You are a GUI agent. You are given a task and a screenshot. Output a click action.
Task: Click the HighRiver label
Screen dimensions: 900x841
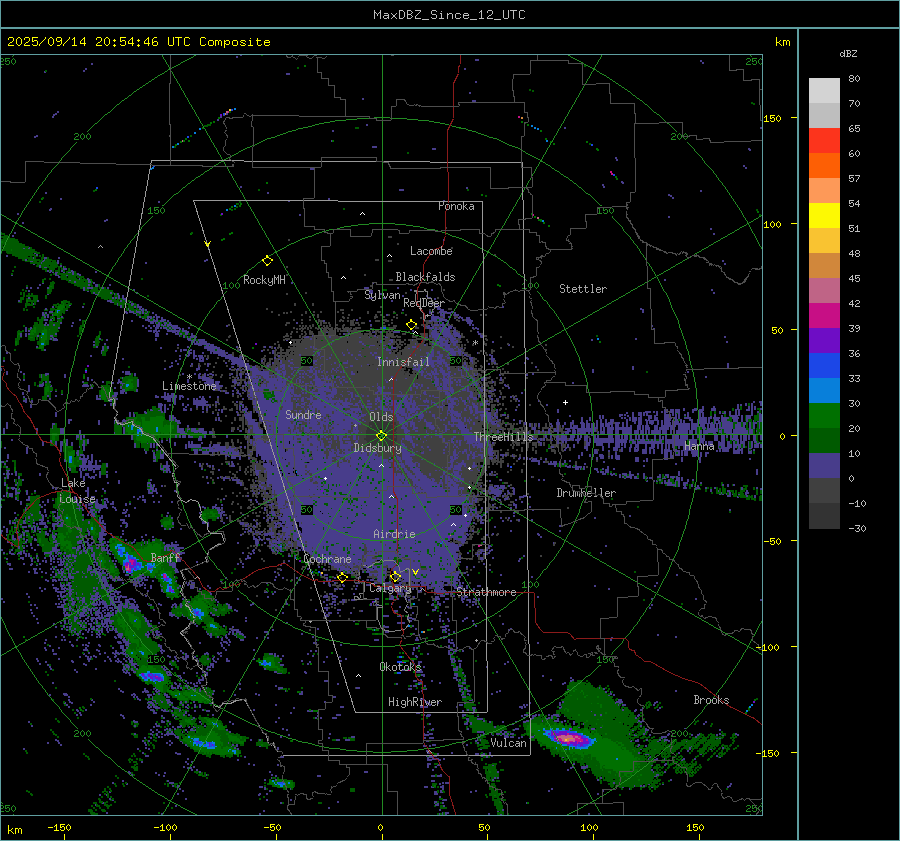pyautogui.click(x=414, y=702)
